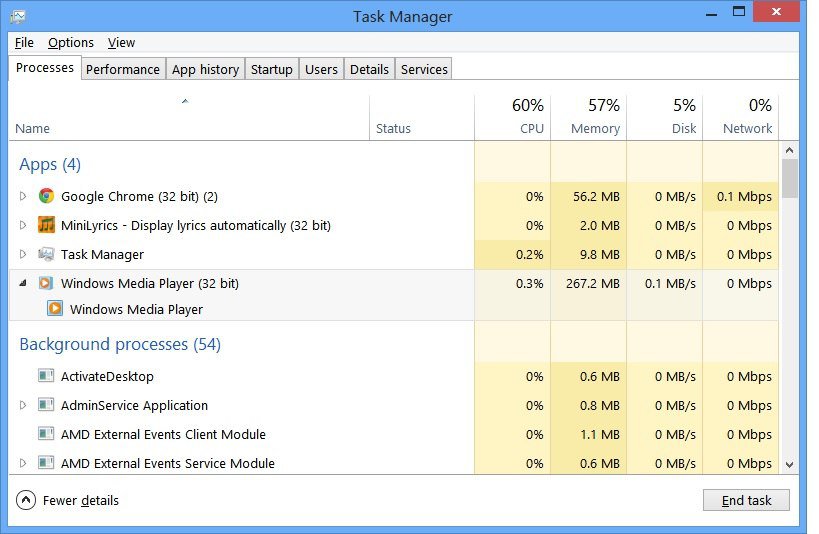Open the File menu
This screenshot has height=534, width=819.
click(x=24, y=42)
